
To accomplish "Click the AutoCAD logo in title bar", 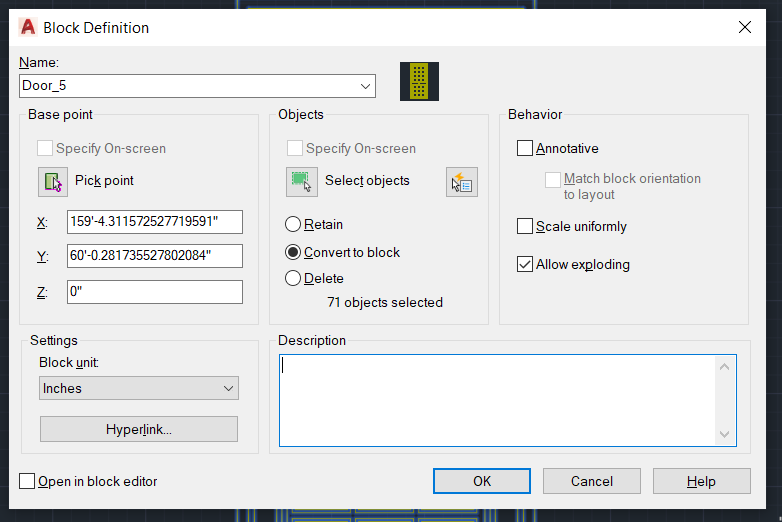I will coord(28,27).
